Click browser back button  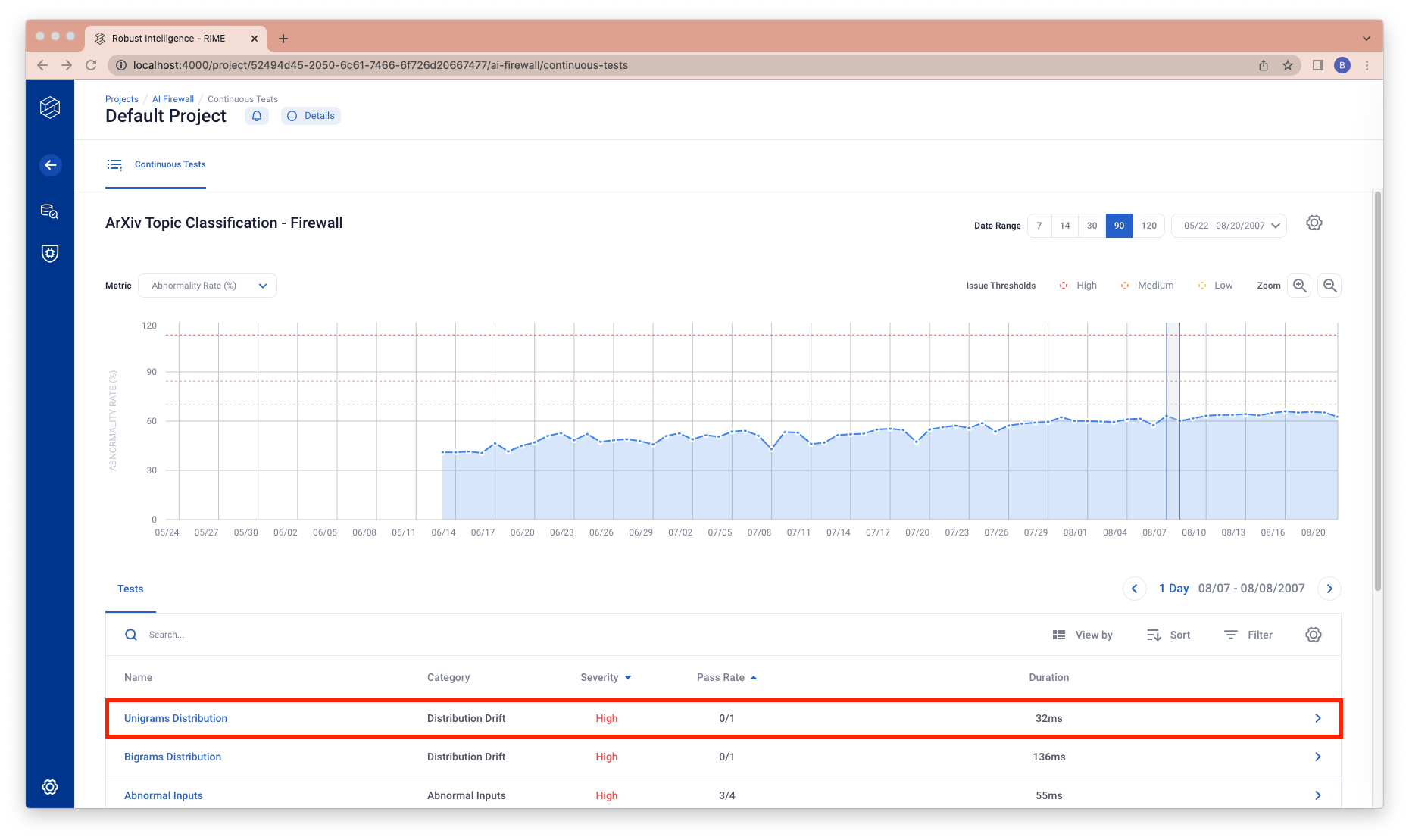[42, 65]
